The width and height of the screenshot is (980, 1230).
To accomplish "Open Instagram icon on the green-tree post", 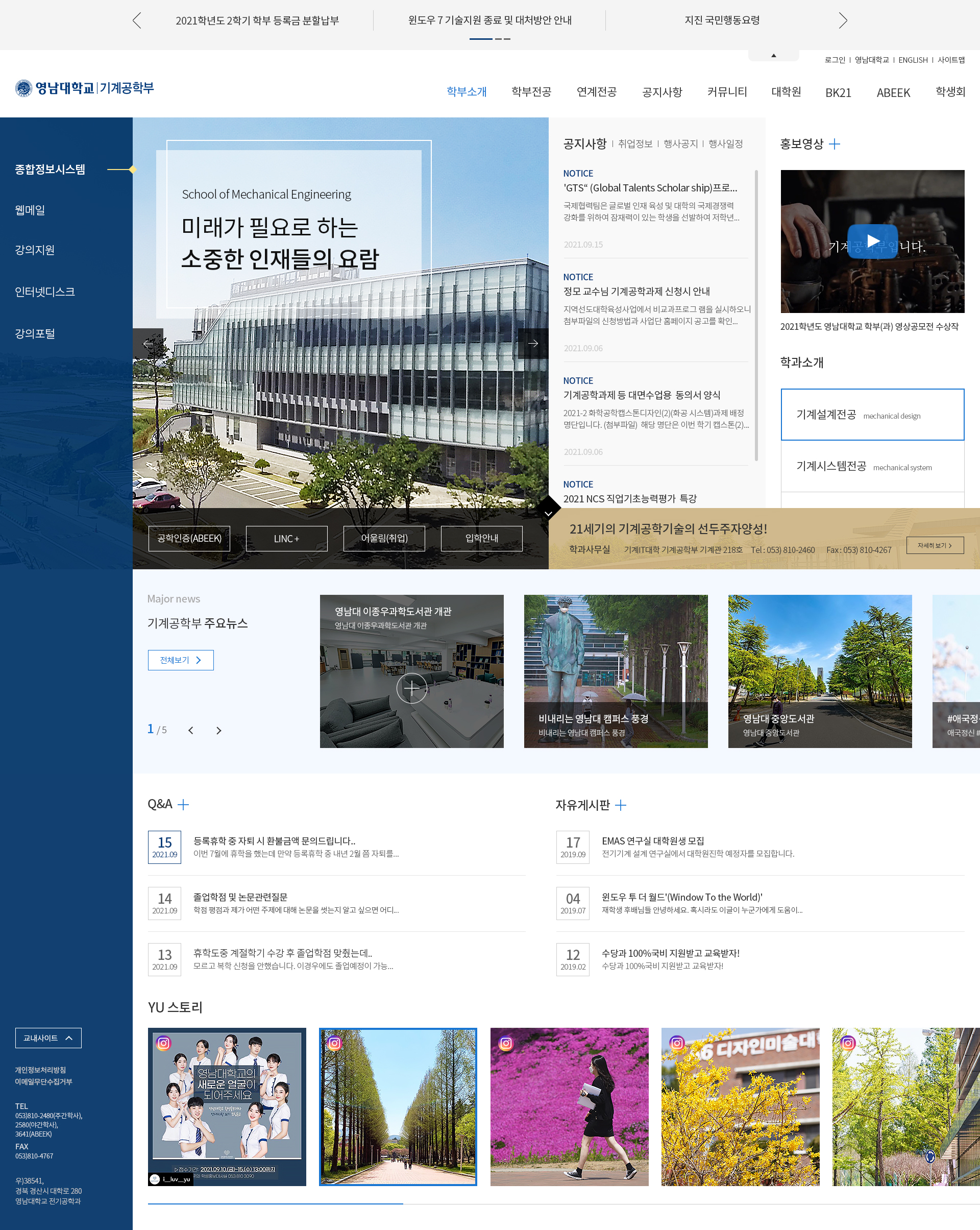I will (848, 1043).
